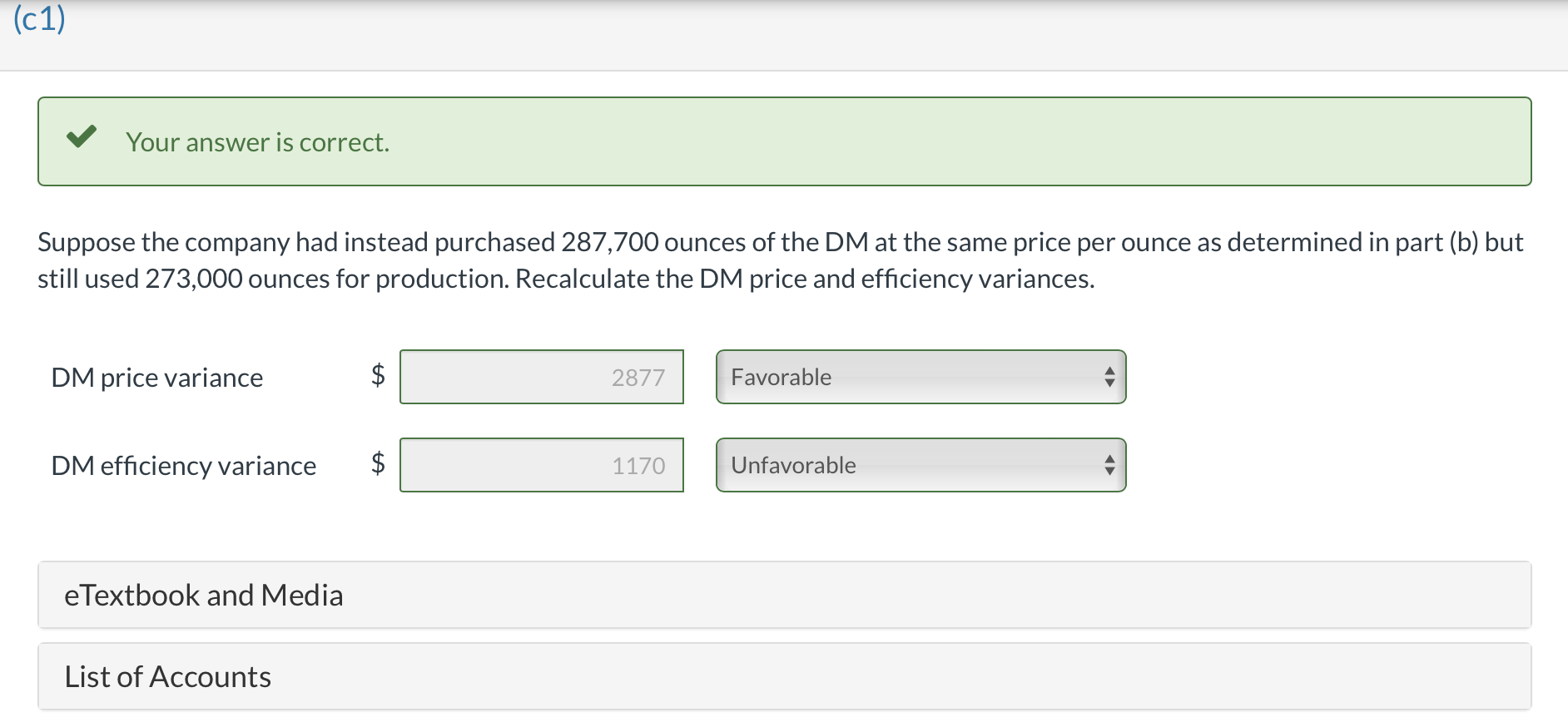This screenshot has width=1568, height=727.
Task: Click the dollar sign beside DM efficiency variance
Action: (378, 462)
